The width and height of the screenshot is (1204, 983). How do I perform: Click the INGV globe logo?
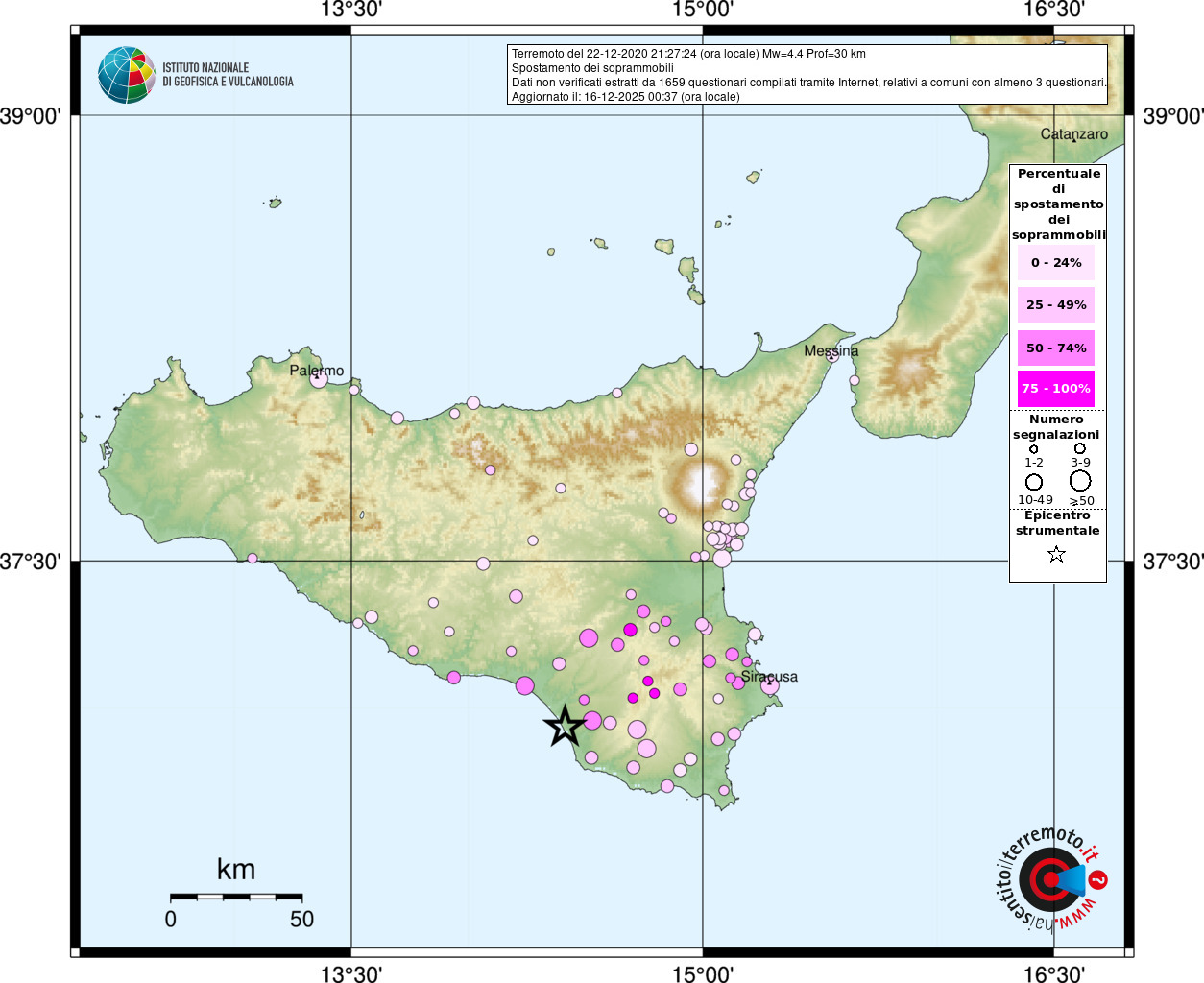127,75
